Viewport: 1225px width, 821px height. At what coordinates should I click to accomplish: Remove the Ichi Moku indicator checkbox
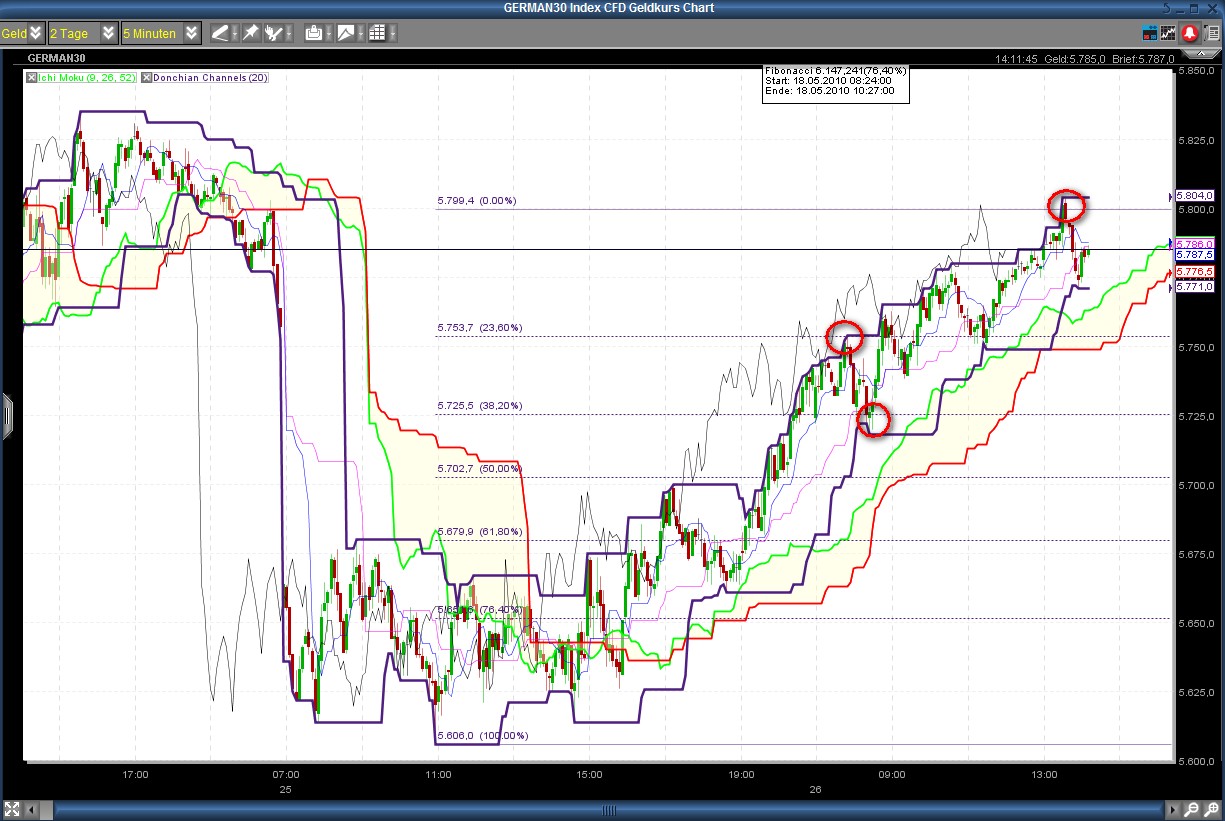pyautogui.click(x=32, y=77)
